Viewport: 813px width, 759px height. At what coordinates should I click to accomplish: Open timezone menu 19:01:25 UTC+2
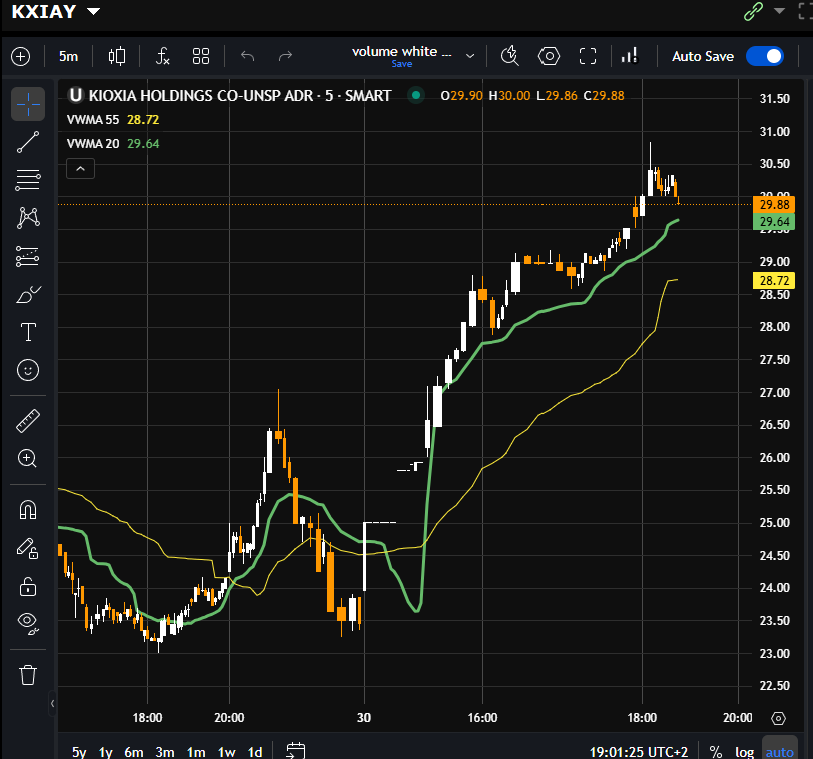pyautogui.click(x=639, y=752)
